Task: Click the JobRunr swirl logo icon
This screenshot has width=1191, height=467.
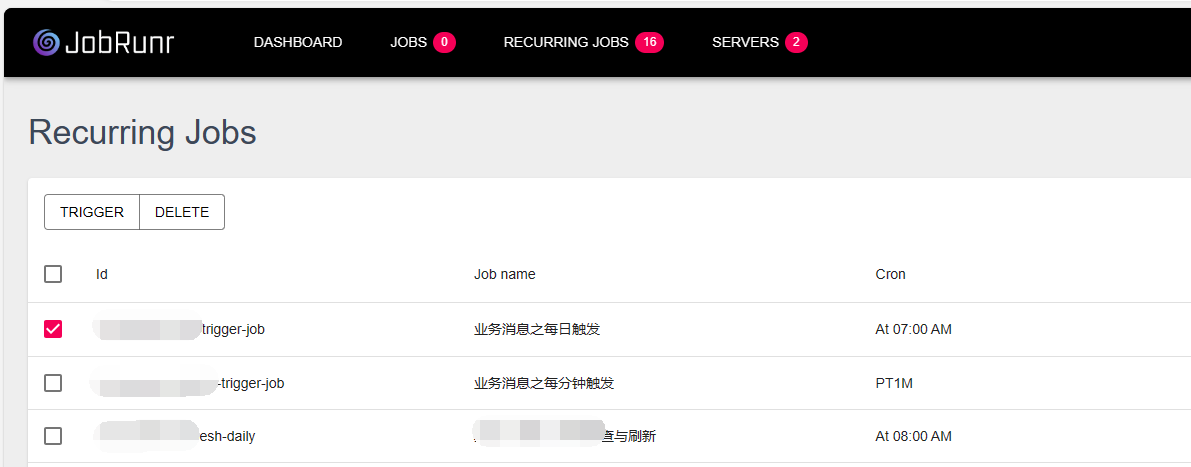Action: click(x=46, y=42)
